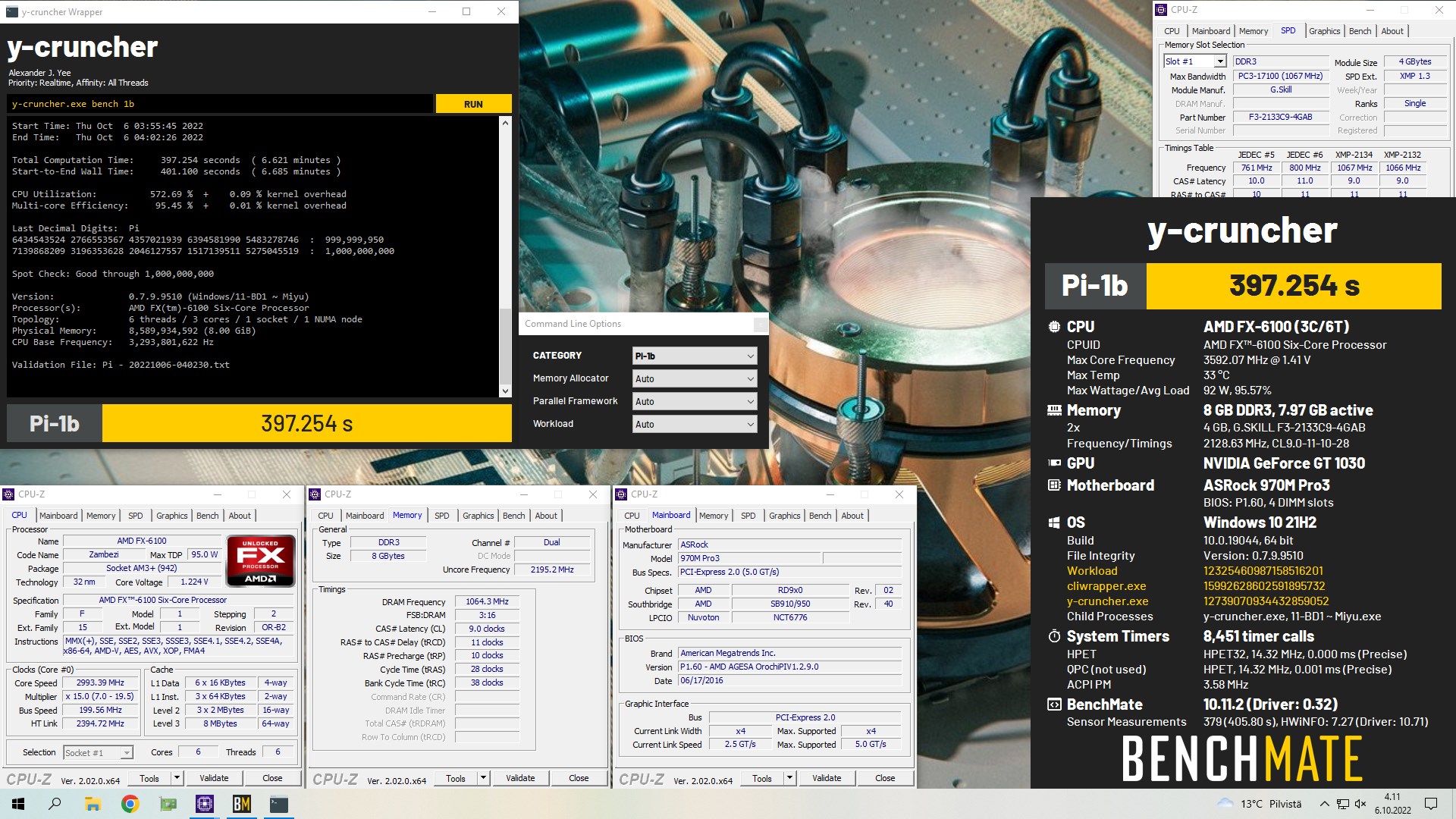1456x819 pixels.
Task: Switch to Graphics tab in Mainboard CPU-Z window
Action: [785, 516]
